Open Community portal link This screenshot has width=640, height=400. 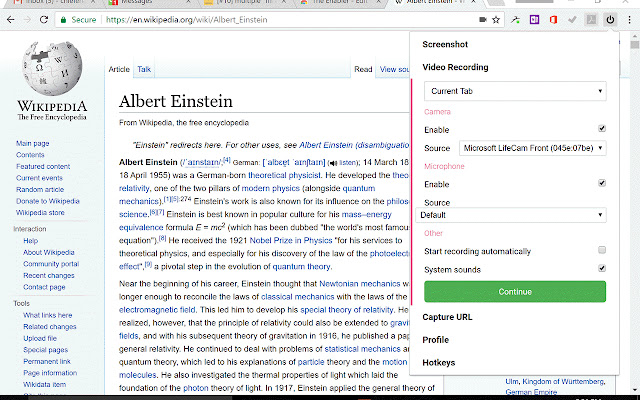click(51, 264)
